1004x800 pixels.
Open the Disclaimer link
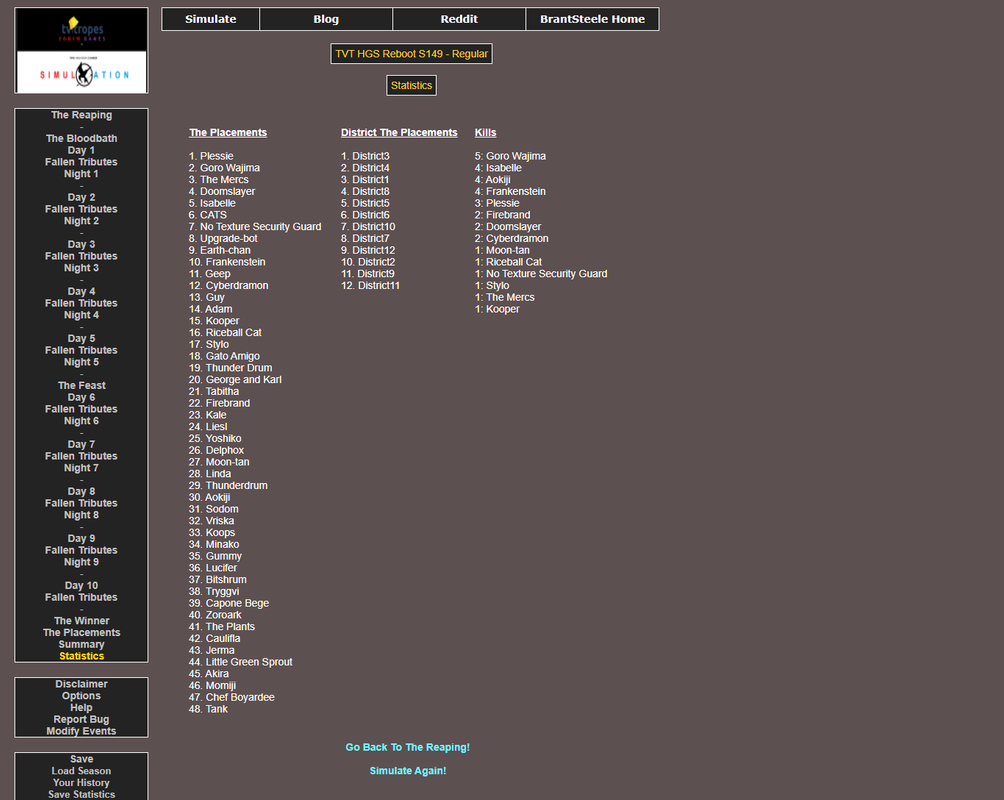coord(81,685)
